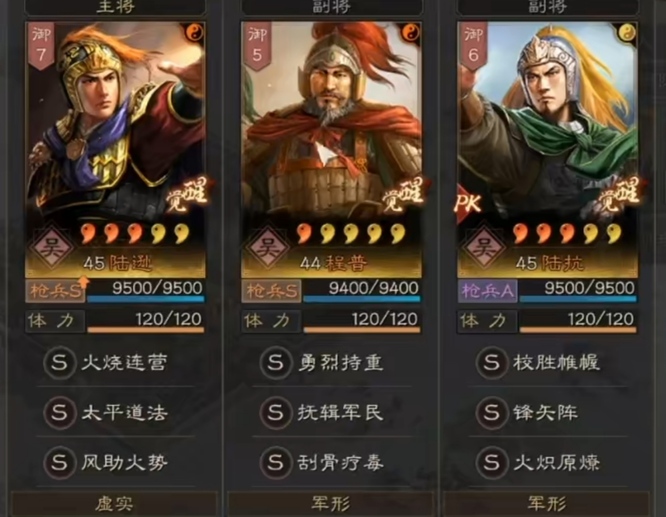Screen dimensions: 666x517
Task: Click the yin-yang icon on 程普's card
Action: point(411,33)
